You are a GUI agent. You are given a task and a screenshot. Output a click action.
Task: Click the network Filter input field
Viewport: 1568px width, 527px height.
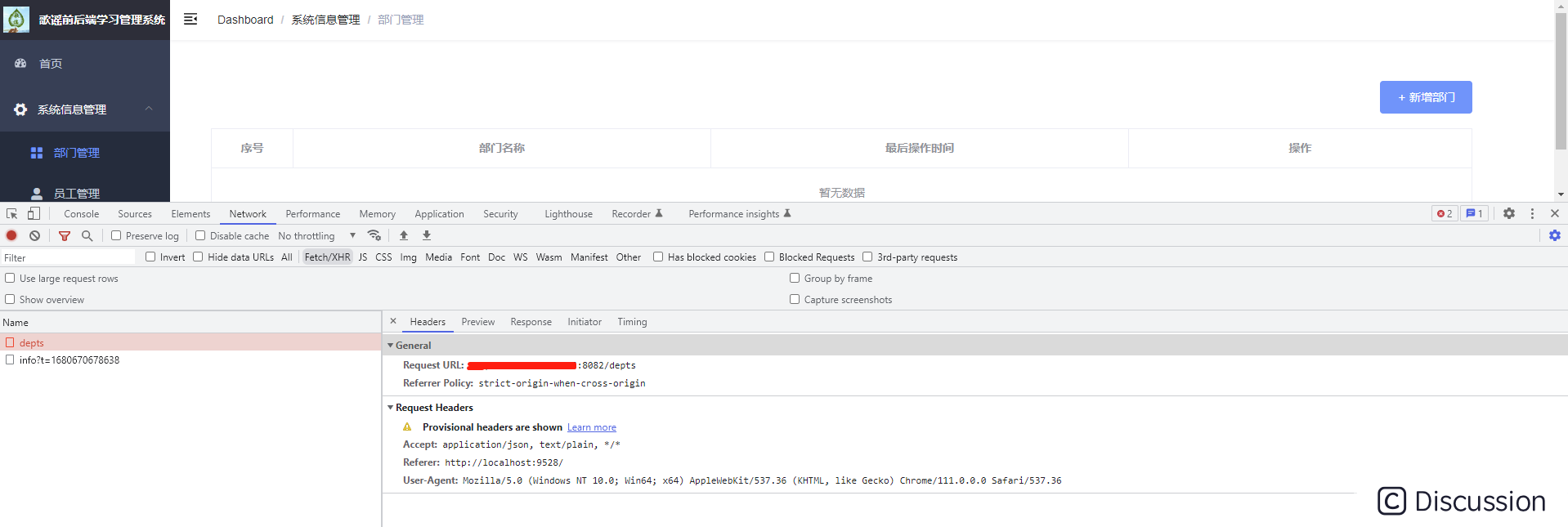(x=68, y=257)
